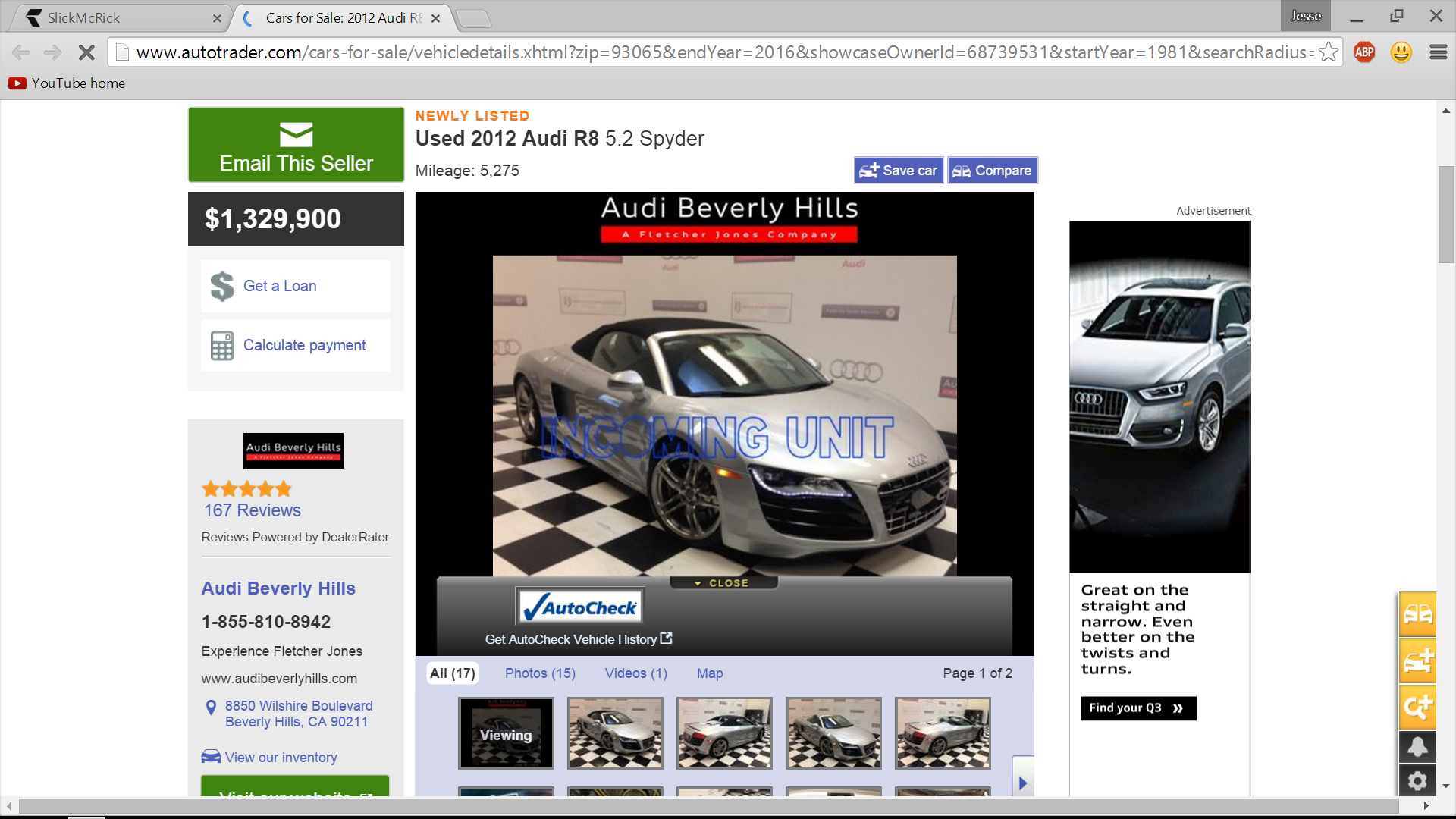Open a new browser tab
Viewport: 1456px width, 819px height.
click(x=475, y=19)
